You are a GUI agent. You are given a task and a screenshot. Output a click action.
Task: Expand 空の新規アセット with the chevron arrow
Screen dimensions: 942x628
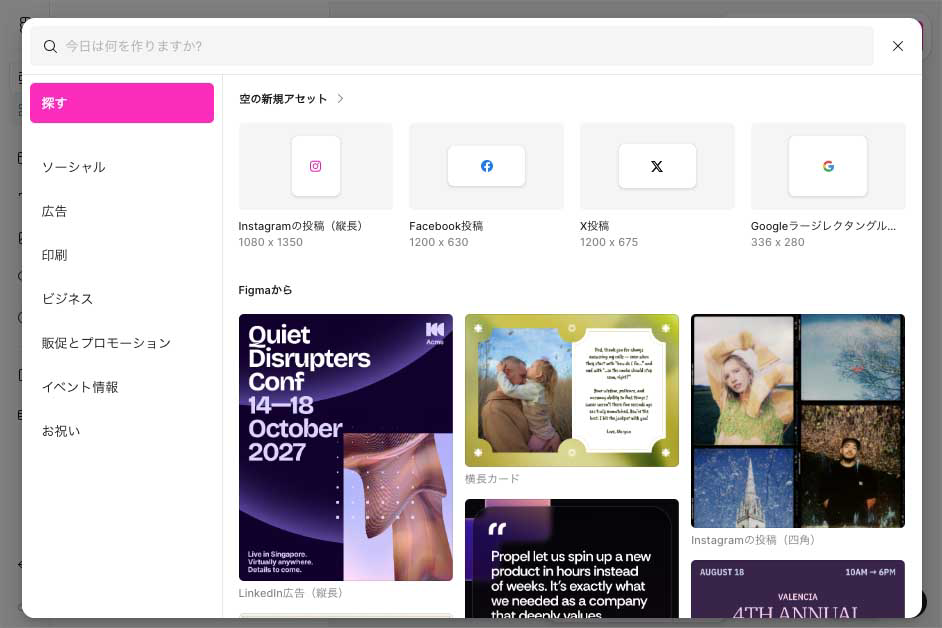[341, 99]
